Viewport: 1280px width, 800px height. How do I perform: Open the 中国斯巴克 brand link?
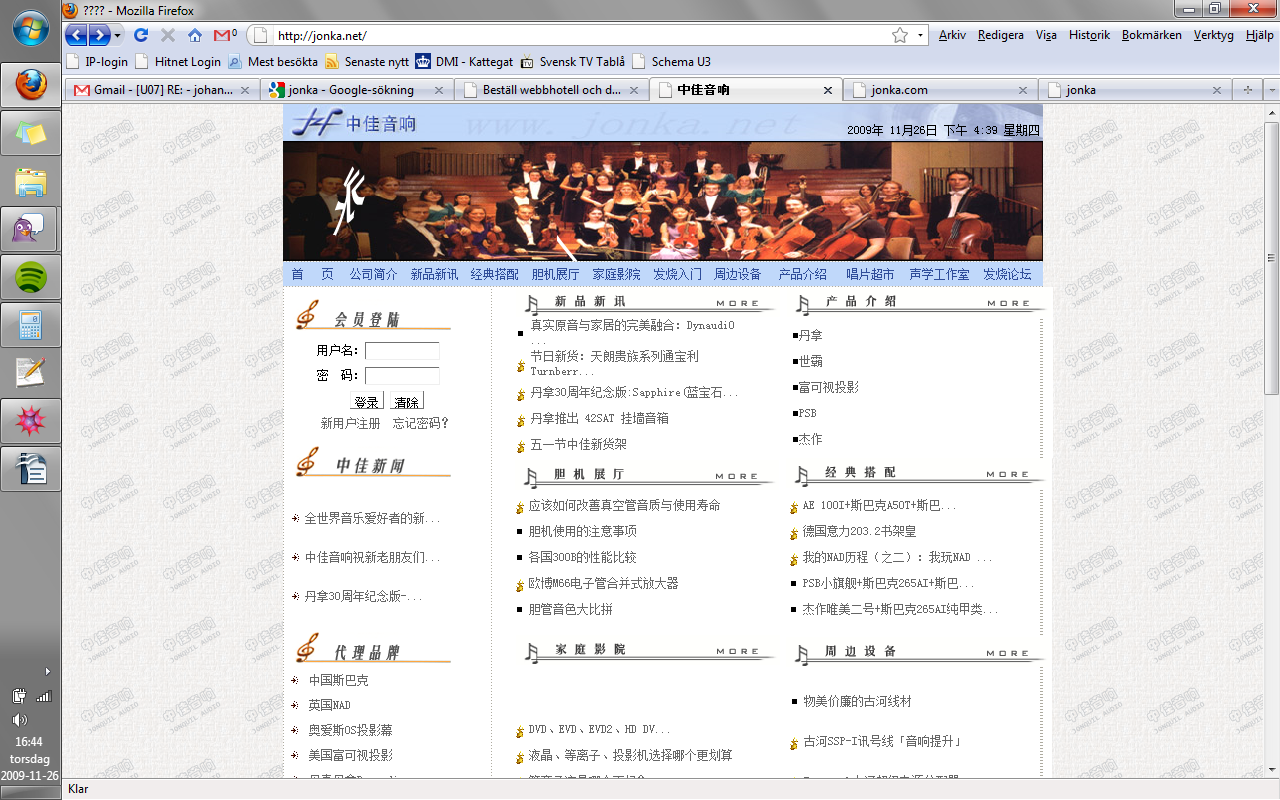[338, 680]
